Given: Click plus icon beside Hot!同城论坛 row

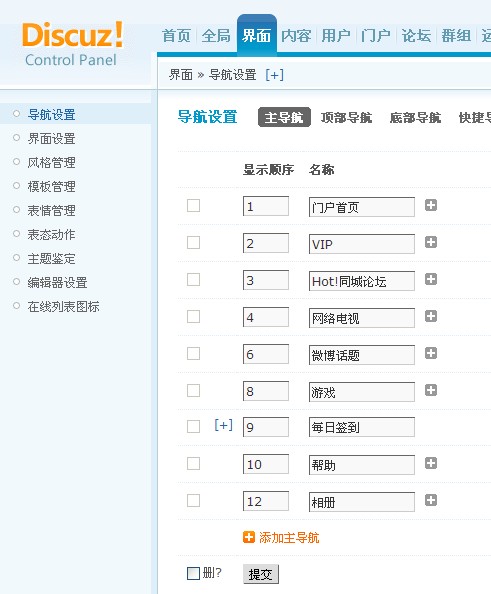Looking at the screenshot, I should [431, 279].
